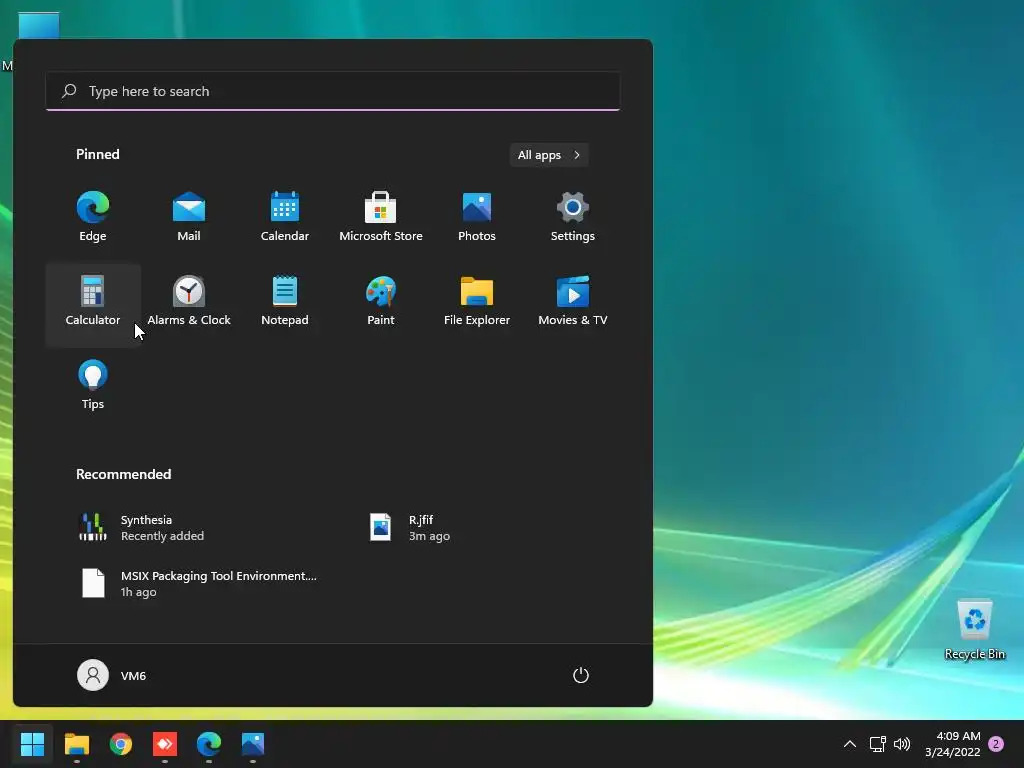The height and width of the screenshot is (768, 1024).
Task: Select the Recycle Bin desktop icon
Action: click(x=974, y=629)
